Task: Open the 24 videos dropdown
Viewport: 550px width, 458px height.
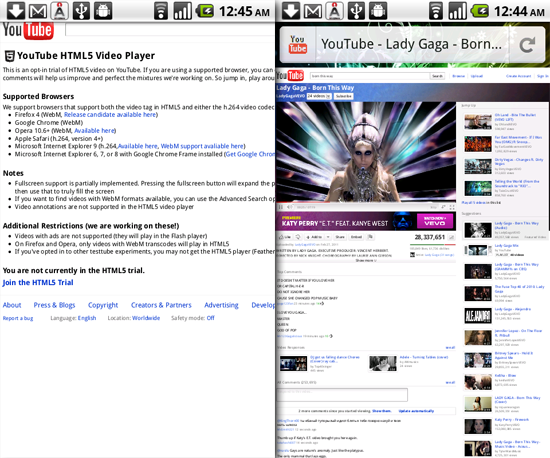Action: tap(318, 96)
